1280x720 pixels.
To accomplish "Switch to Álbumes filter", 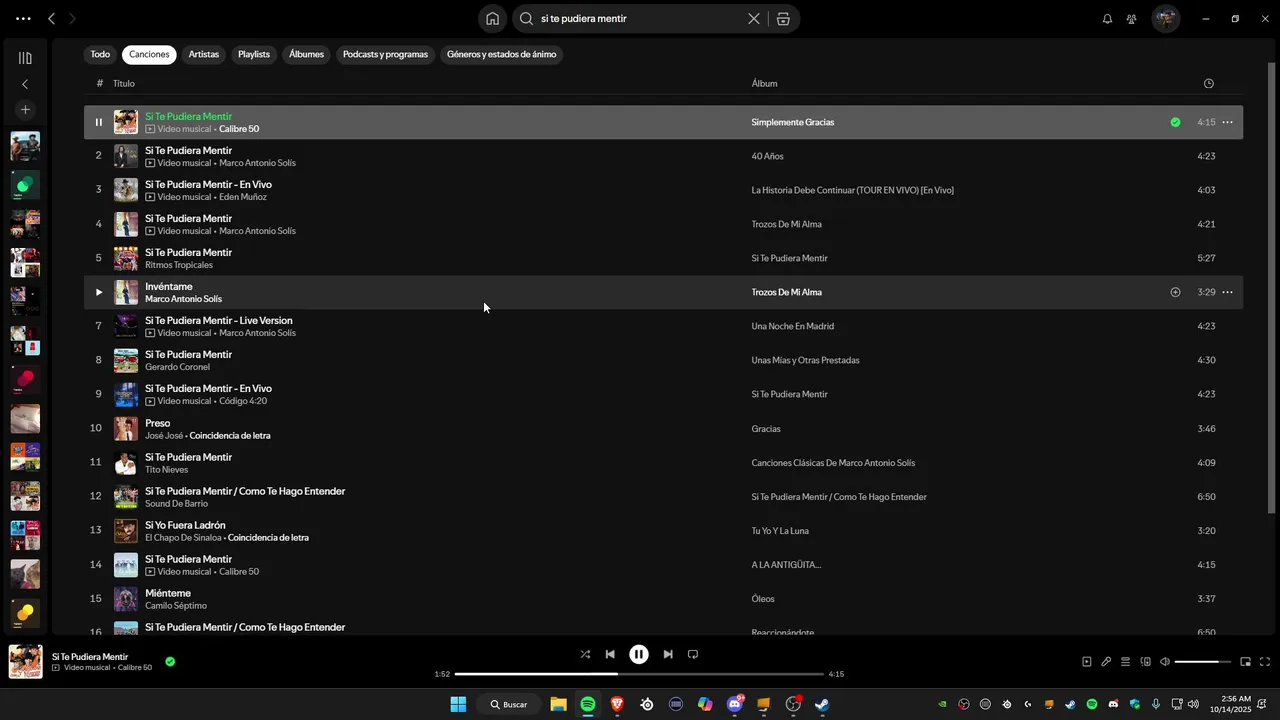I will [x=306, y=54].
